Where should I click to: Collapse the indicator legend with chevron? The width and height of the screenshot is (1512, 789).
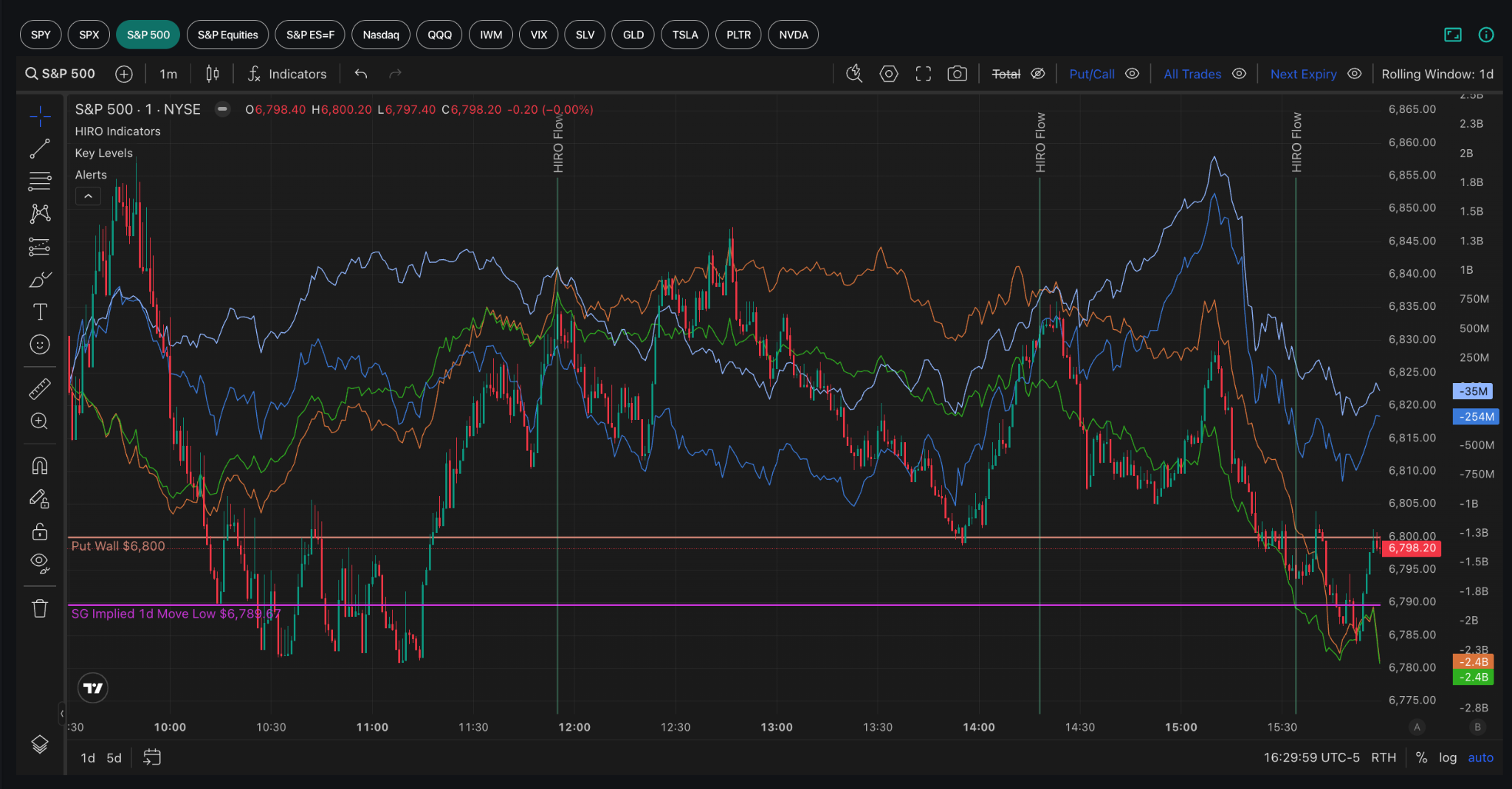point(88,196)
